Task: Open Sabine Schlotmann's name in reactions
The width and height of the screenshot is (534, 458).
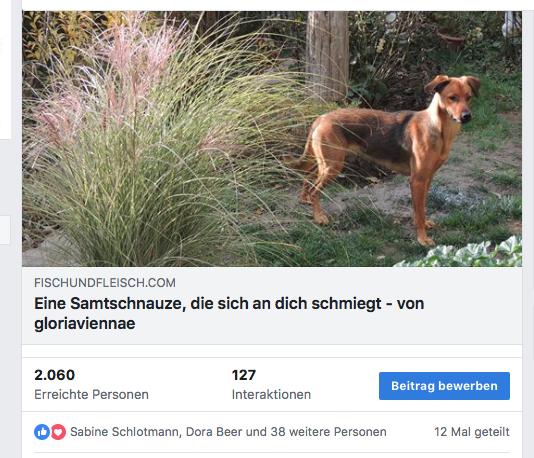Action: tap(124, 432)
